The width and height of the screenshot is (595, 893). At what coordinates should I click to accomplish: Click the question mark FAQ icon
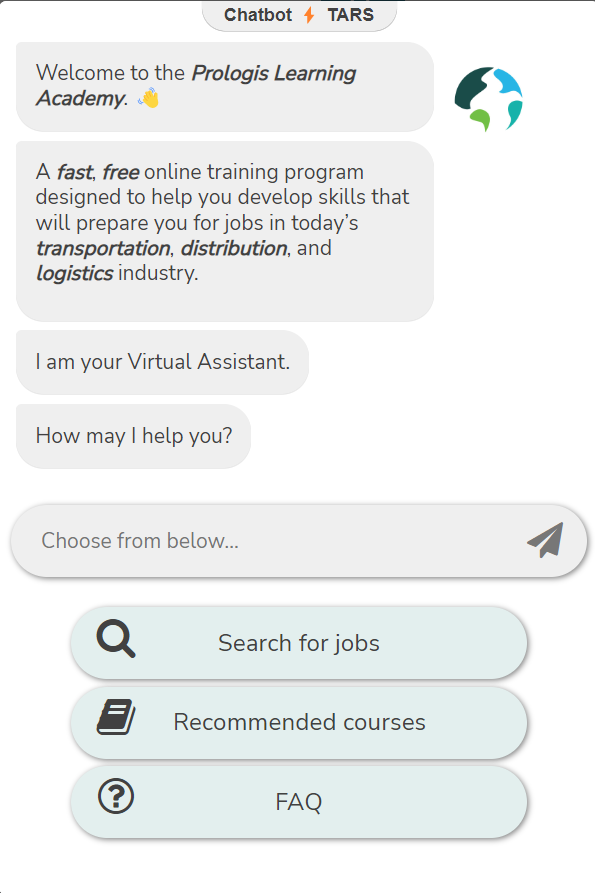(116, 796)
